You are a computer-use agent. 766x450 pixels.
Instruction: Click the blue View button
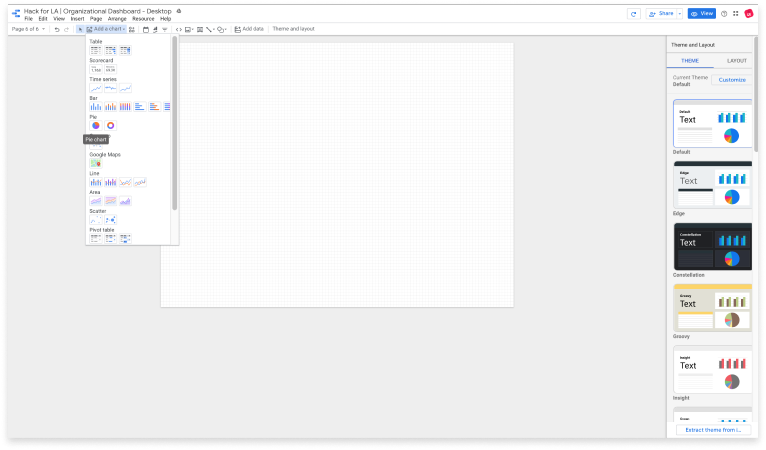(x=701, y=14)
